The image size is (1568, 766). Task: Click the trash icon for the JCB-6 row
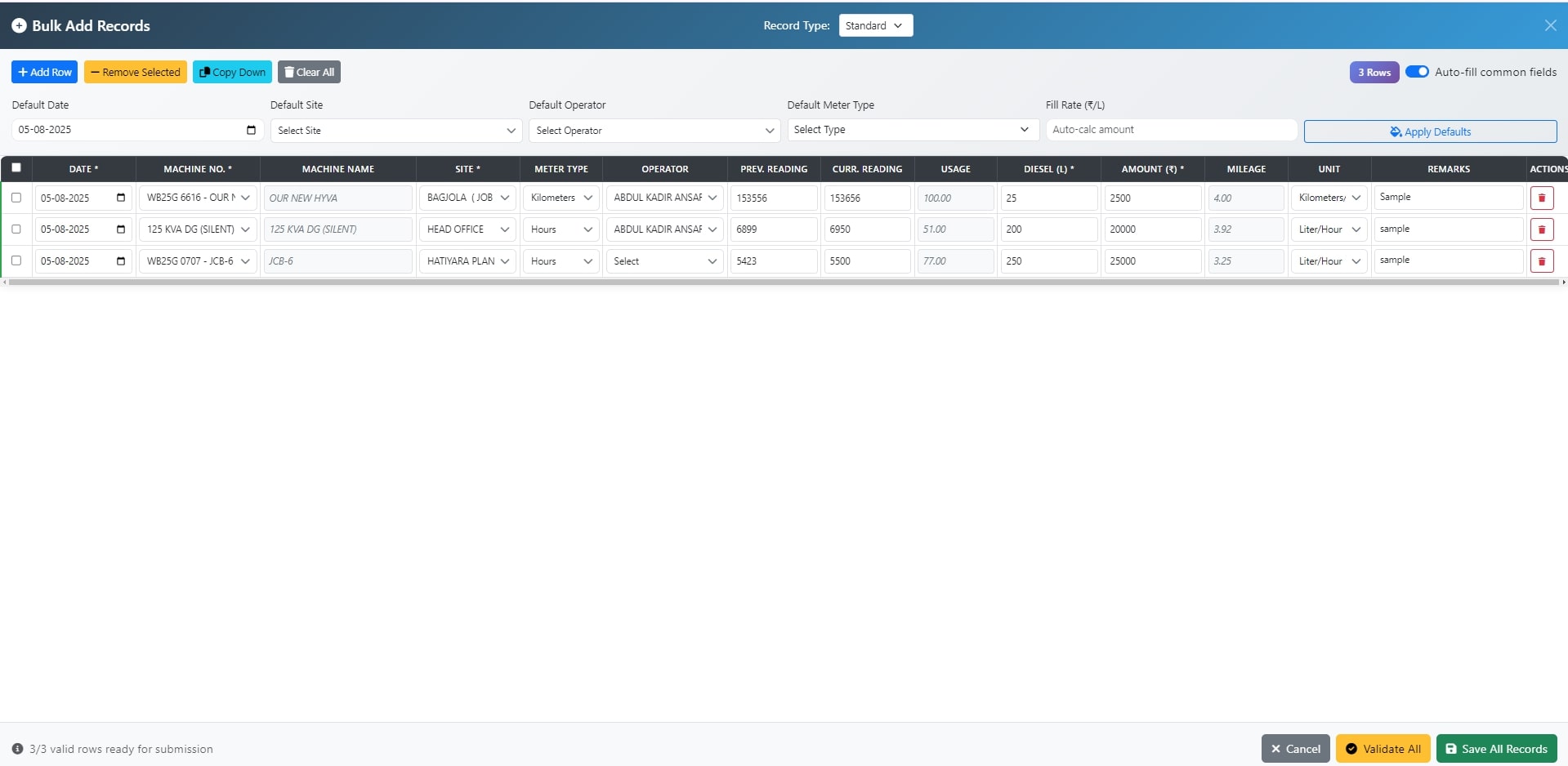(x=1541, y=261)
